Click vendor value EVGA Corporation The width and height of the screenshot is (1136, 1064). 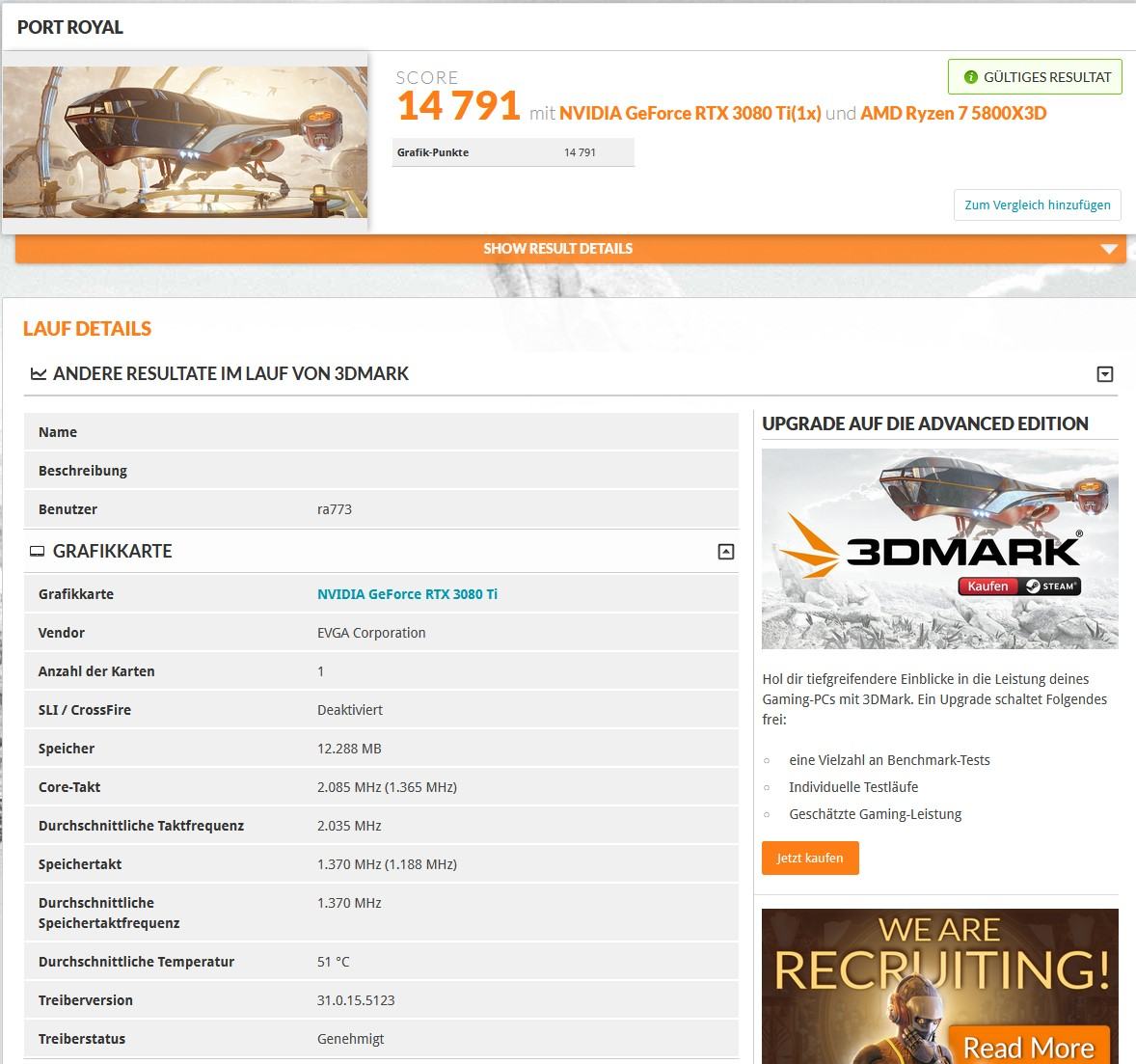[x=371, y=633]
